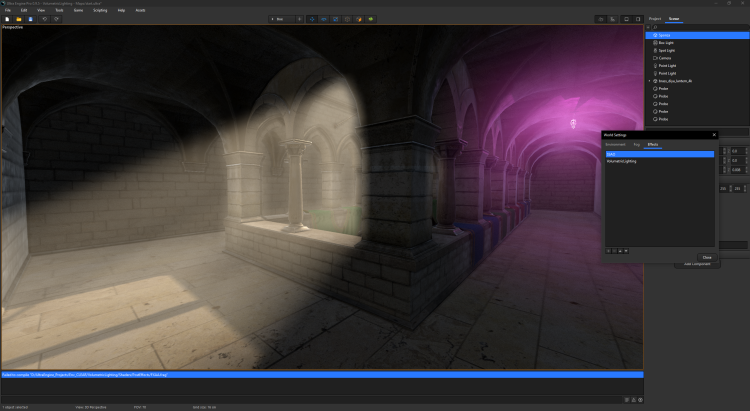Screen dimensions: 750x411
Task: Click the green Play button icon
Action: click(x=371, y=19)
